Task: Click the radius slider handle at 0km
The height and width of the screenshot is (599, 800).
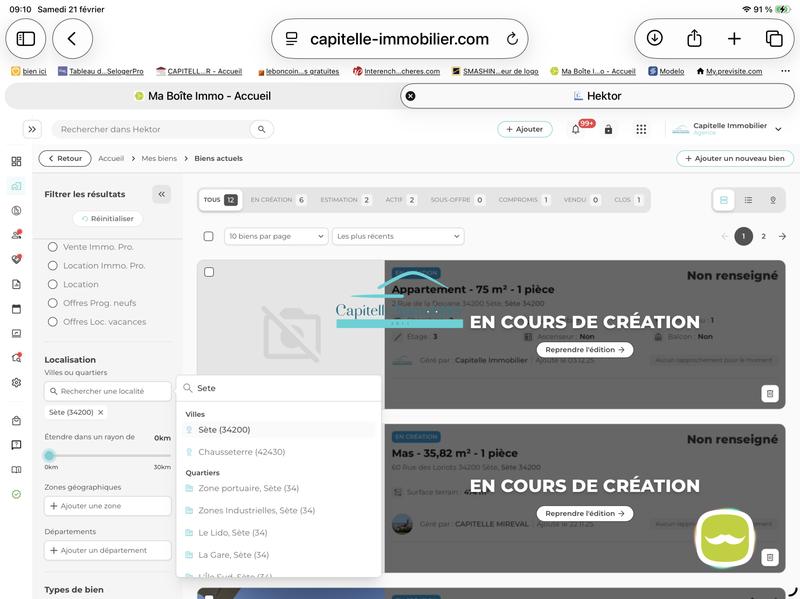Action: 49,455
